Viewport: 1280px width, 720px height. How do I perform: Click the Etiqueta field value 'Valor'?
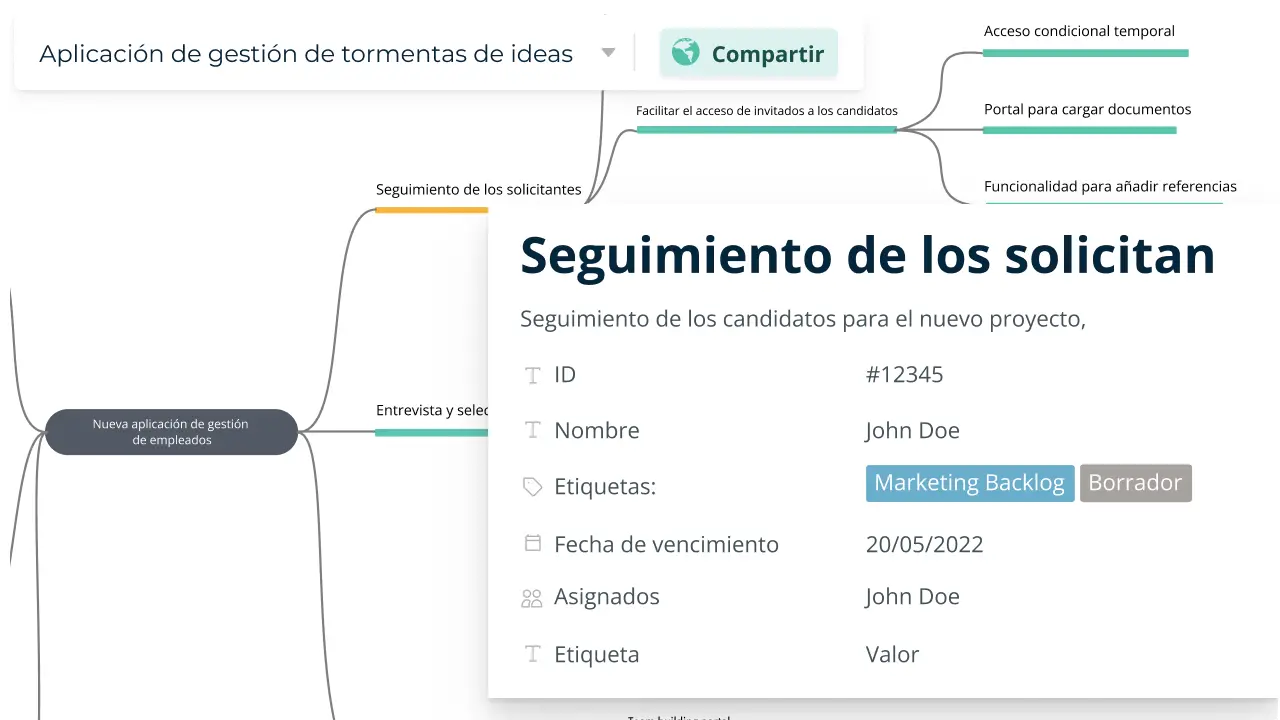(892, 655)
